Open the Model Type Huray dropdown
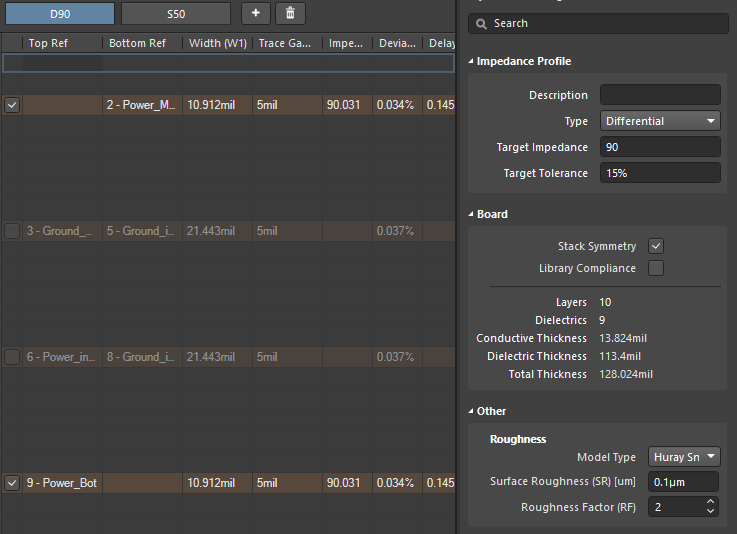This screenshot has height=534, width=737. (684, 457)
